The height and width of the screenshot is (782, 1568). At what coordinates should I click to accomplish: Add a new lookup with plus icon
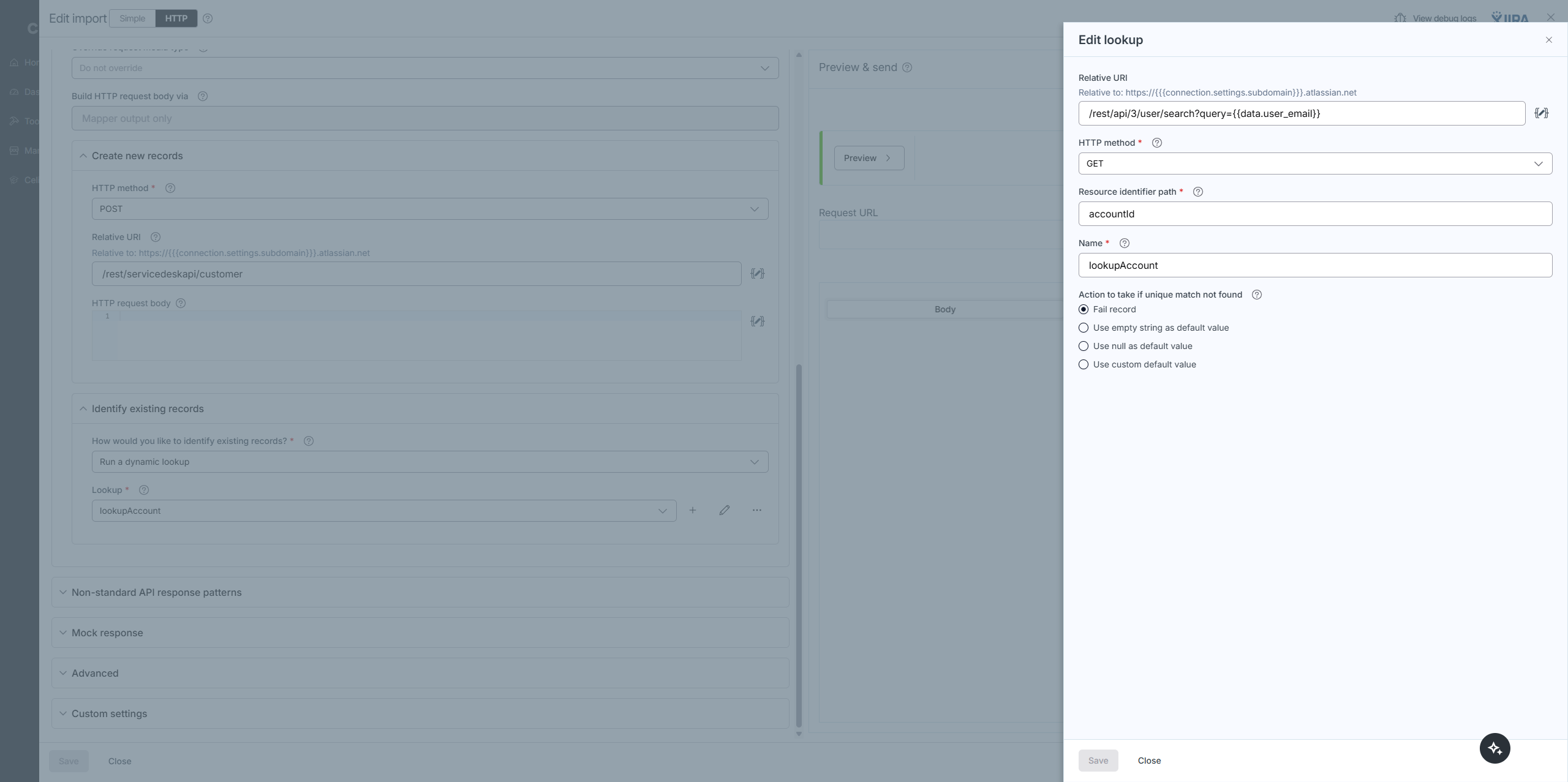pyautogui.click(x=692, y=510)
